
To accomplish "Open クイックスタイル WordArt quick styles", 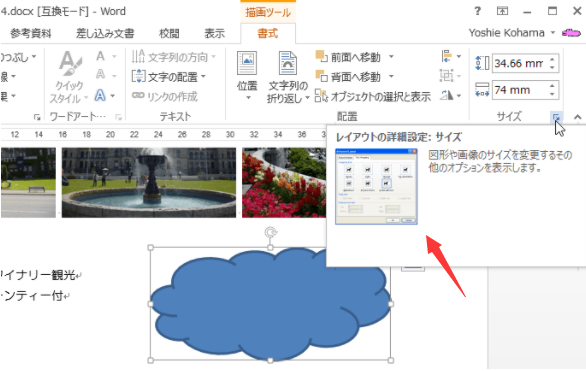I will click(69, 77).
